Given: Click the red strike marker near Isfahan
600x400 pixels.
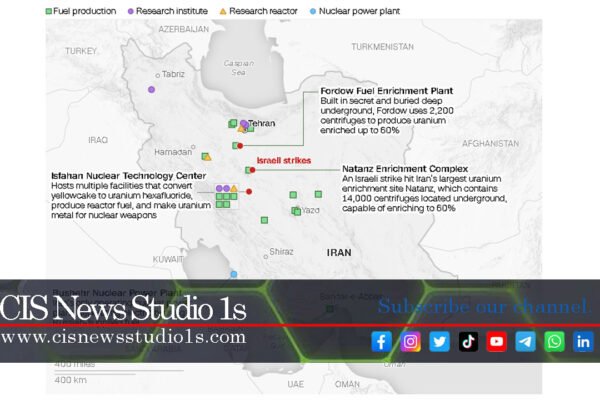Looking at the screenshot, I should [x=249, y=191].
